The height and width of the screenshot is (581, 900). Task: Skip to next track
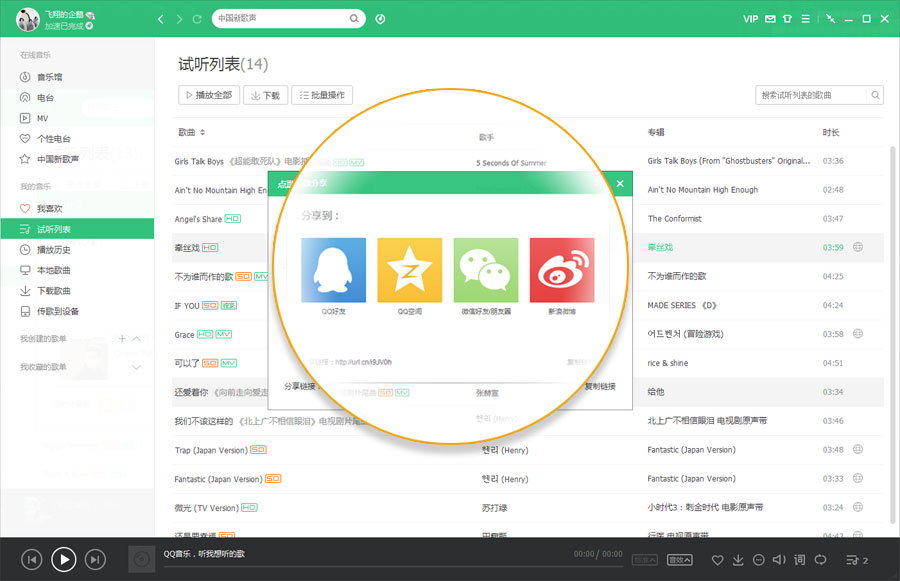click(x=95, y=559)
